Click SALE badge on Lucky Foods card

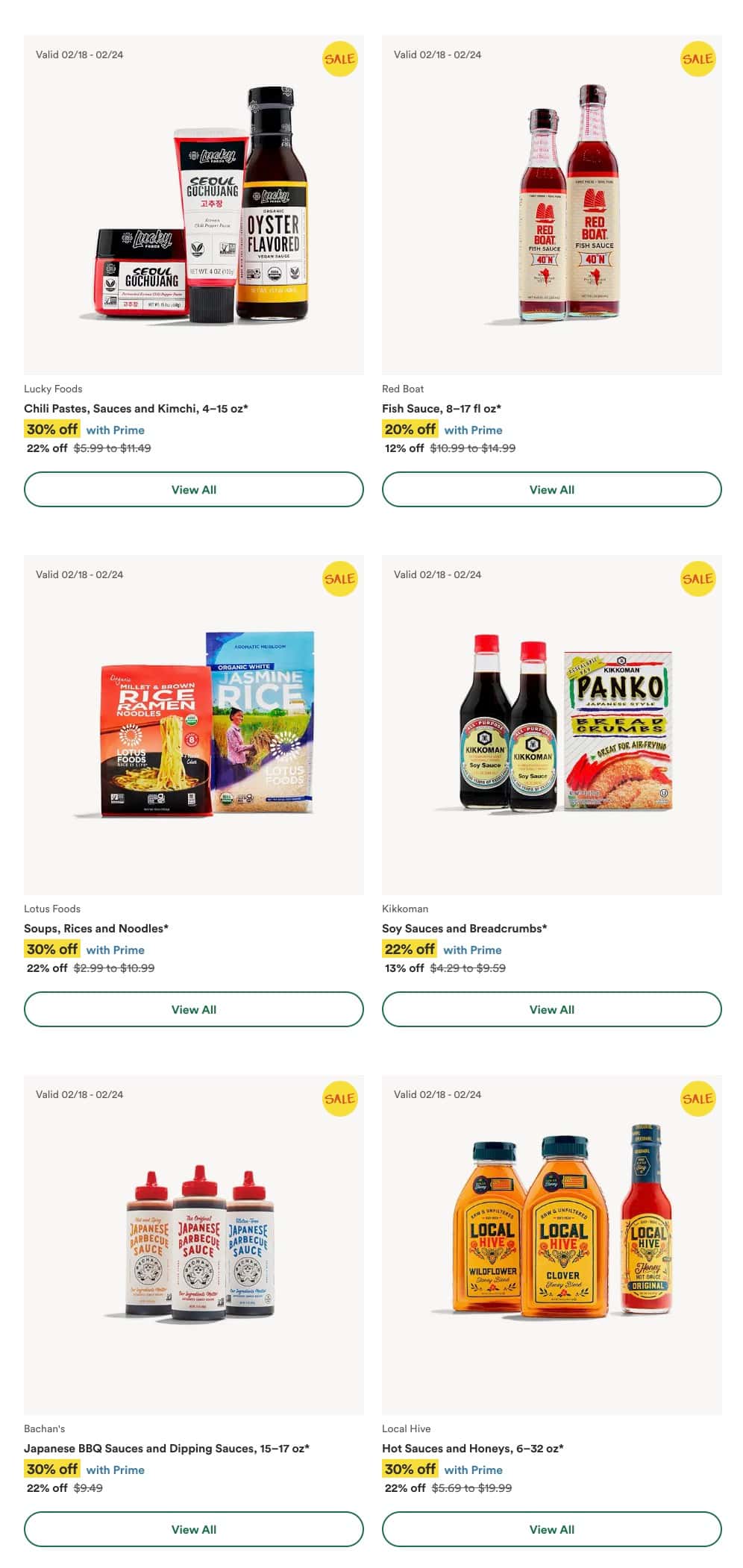tap(339, 59)
